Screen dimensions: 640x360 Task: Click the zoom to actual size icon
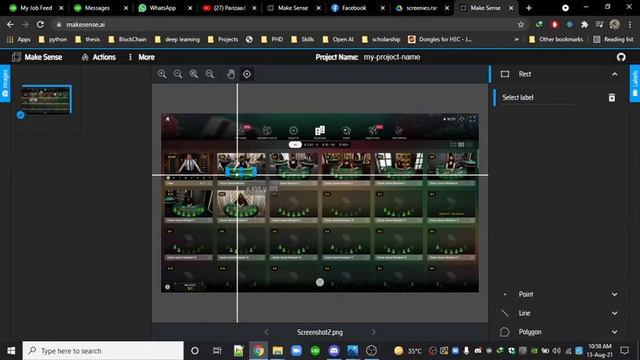[x=210, y=74]
